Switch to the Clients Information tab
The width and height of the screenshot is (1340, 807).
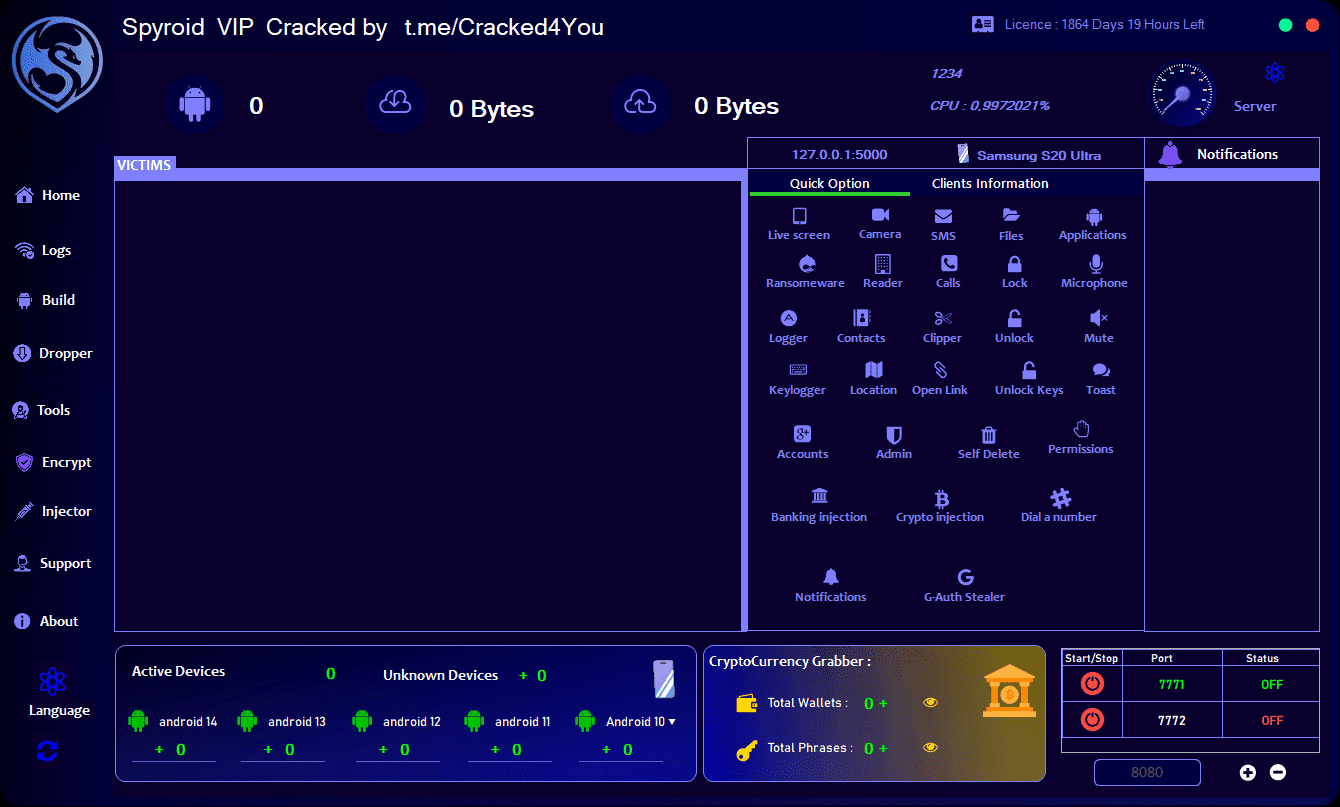coord(990,183)
